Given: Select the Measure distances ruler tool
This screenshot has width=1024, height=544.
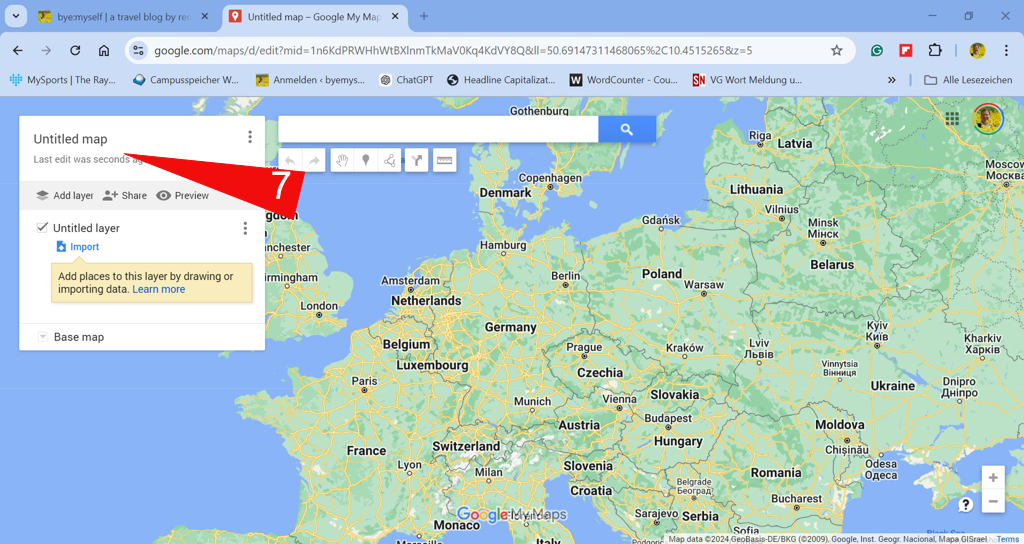Looking at the screenshot, I should (x=445, y=161).
